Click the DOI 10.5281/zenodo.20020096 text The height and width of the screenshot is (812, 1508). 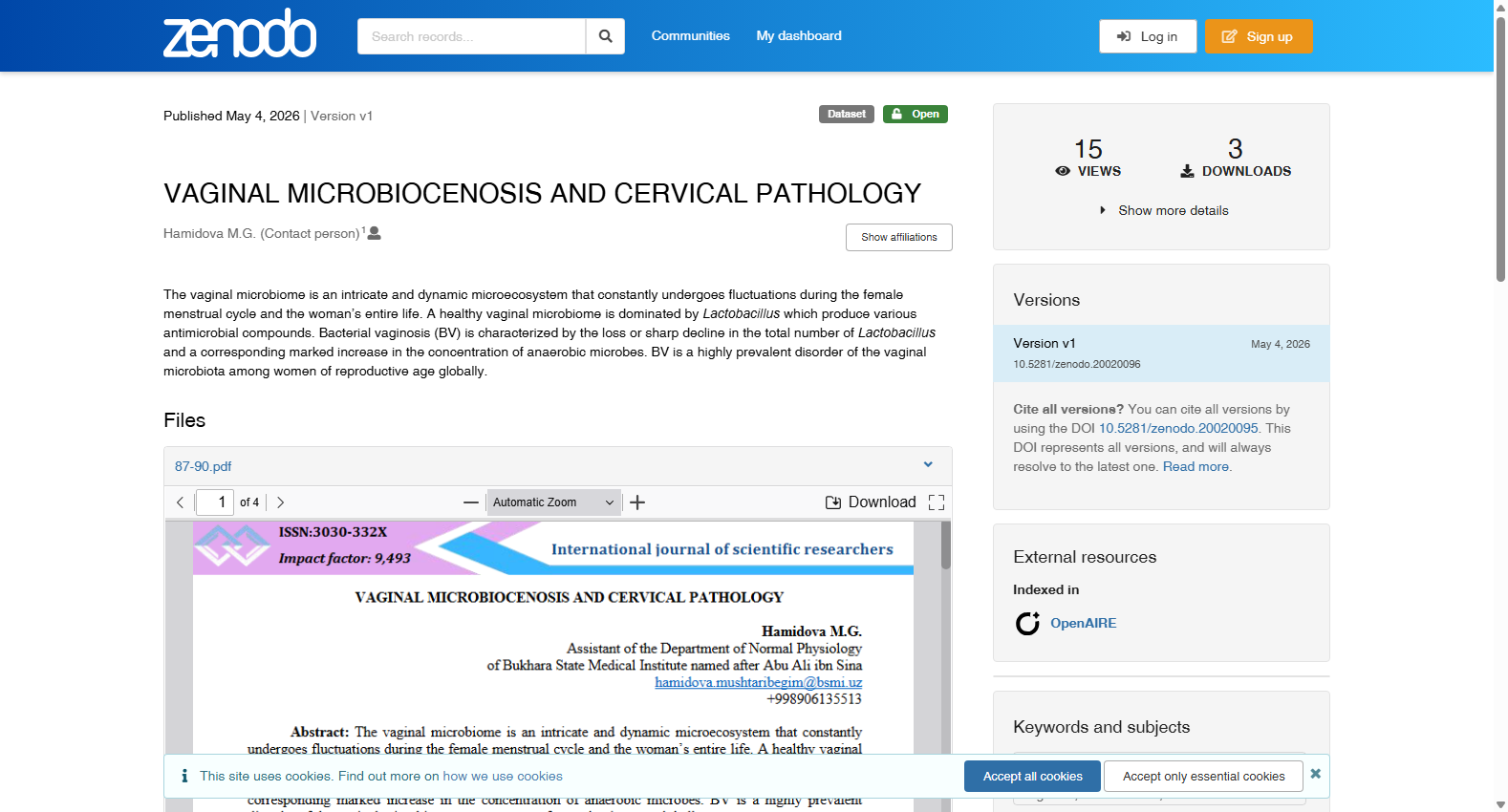pos(1077,364)
